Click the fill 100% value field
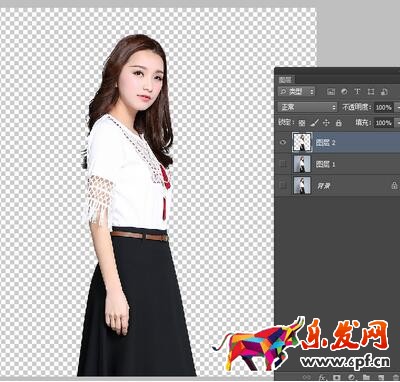 click(384, 123)
